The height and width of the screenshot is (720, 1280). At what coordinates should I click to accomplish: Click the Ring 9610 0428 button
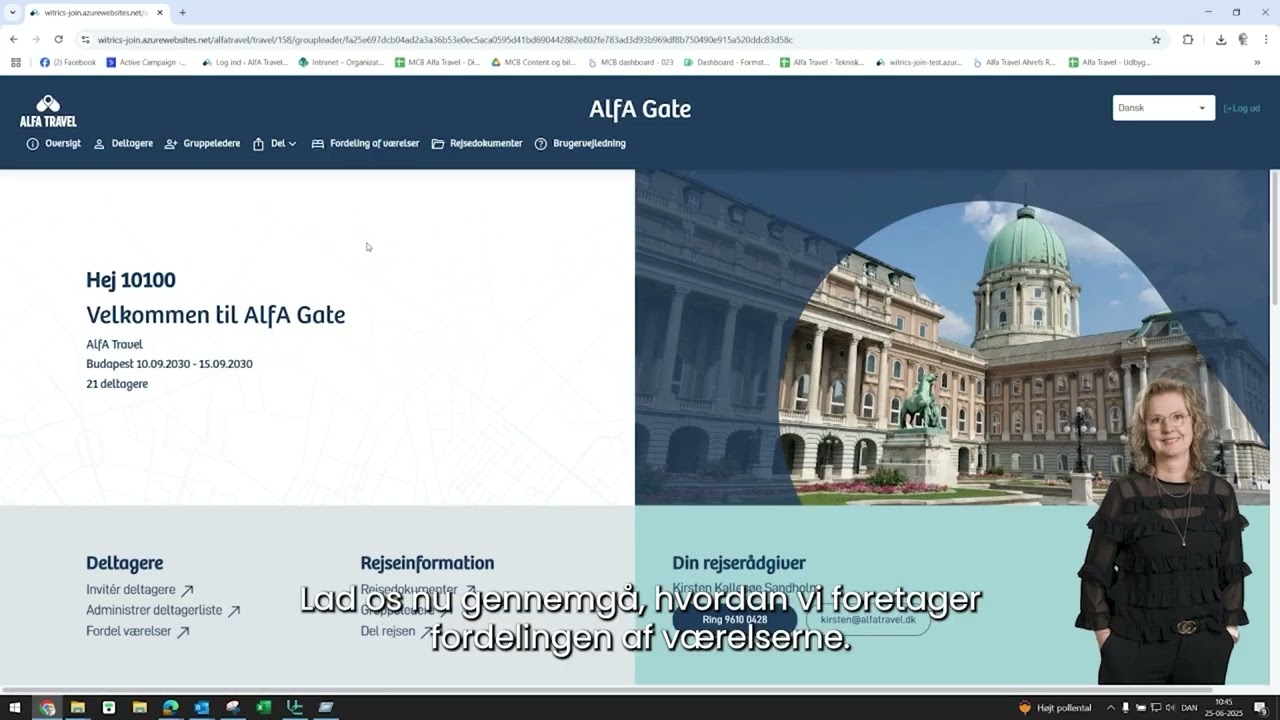(x=735, y=620)
